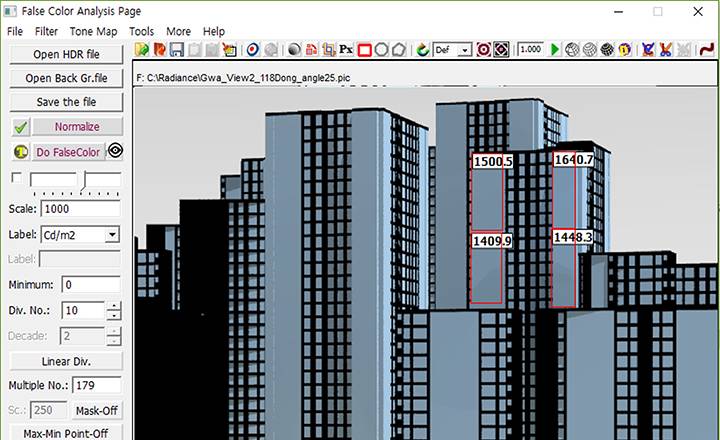Screen dimensions: 720x440
Task: Click the red-and-white target icon in toolbar
Action: pyautogui.click(x=483, y=49)
